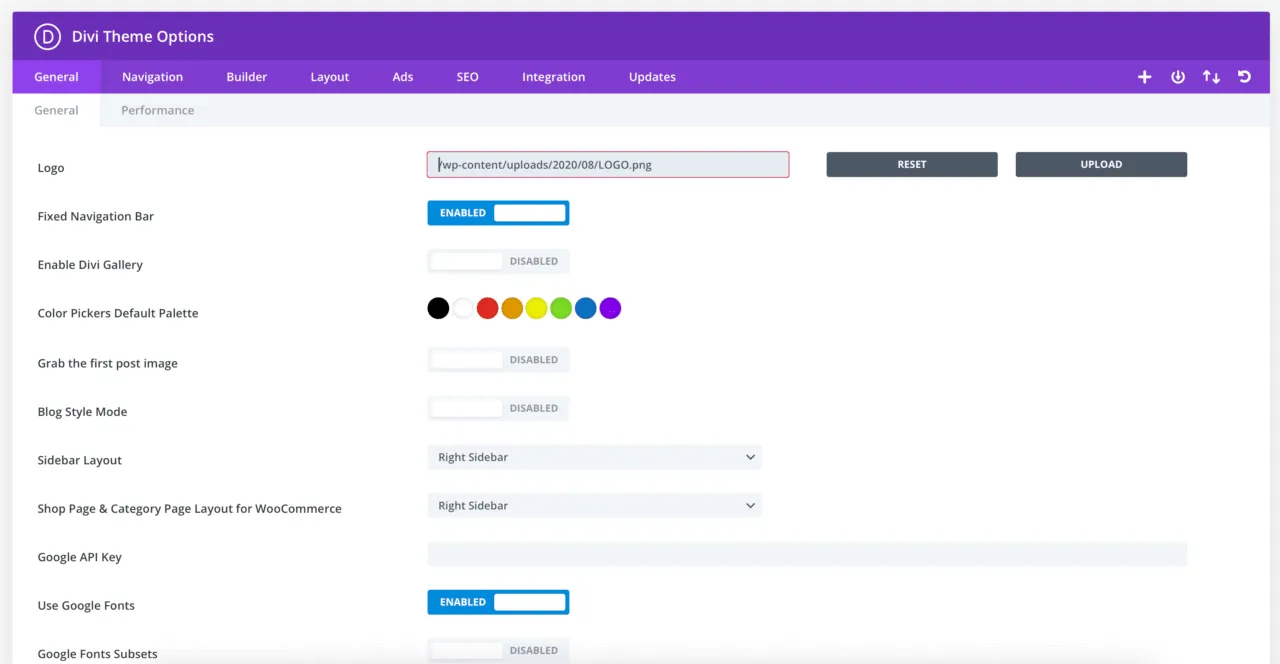Click the Shop Page & Category Page Layout label
Image resolution: width=1280 pixels, height=664 pixels.
click(x=189, y=509)
